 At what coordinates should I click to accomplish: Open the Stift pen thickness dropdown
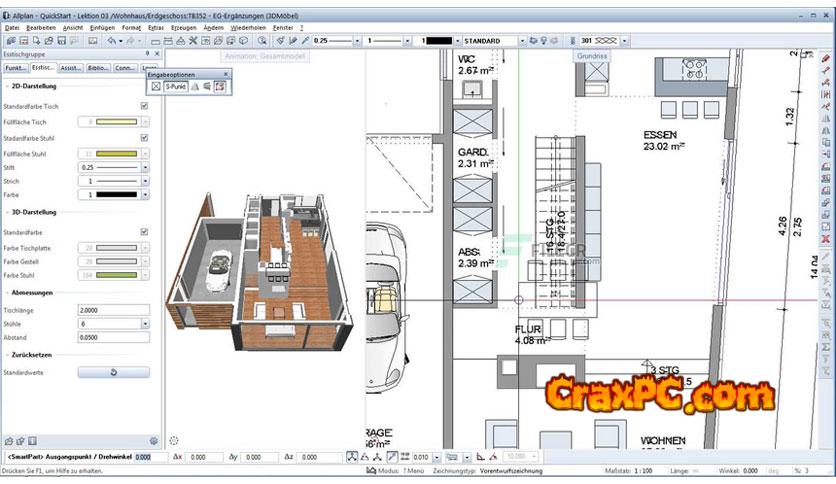(x=145, y=167)
